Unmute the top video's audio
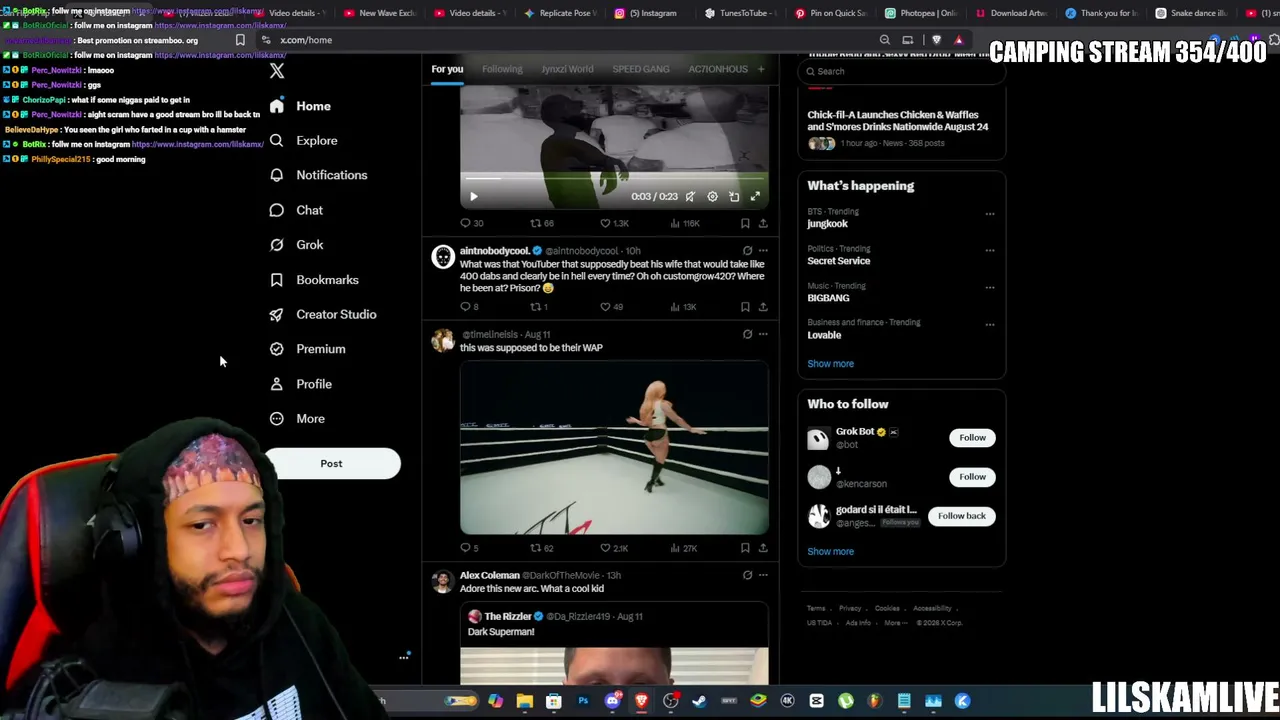1280x720 pixels. point(690,197)
